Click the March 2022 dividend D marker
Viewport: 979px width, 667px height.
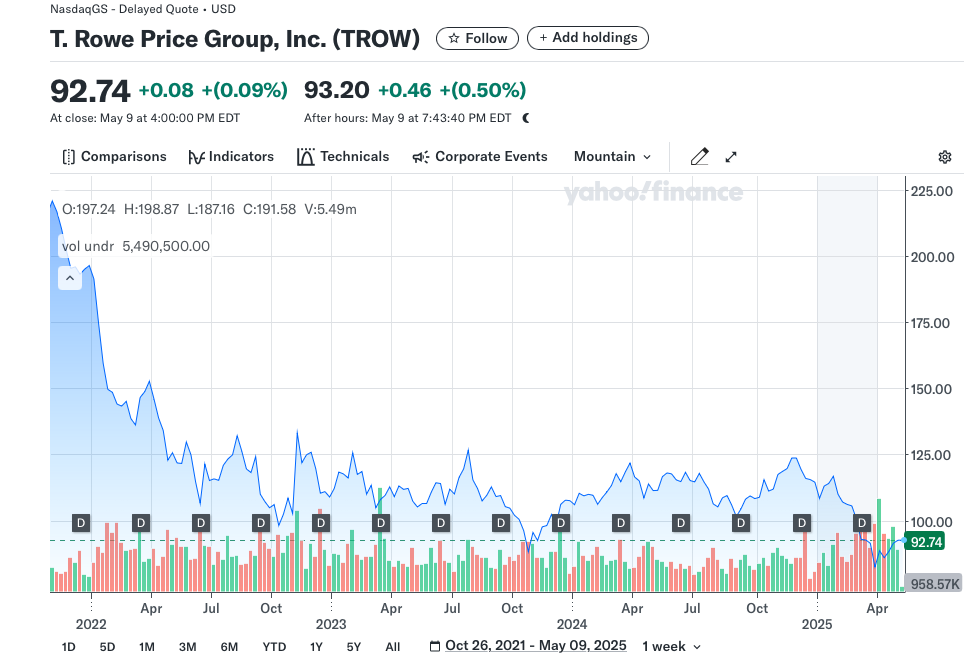click(141, 523)
